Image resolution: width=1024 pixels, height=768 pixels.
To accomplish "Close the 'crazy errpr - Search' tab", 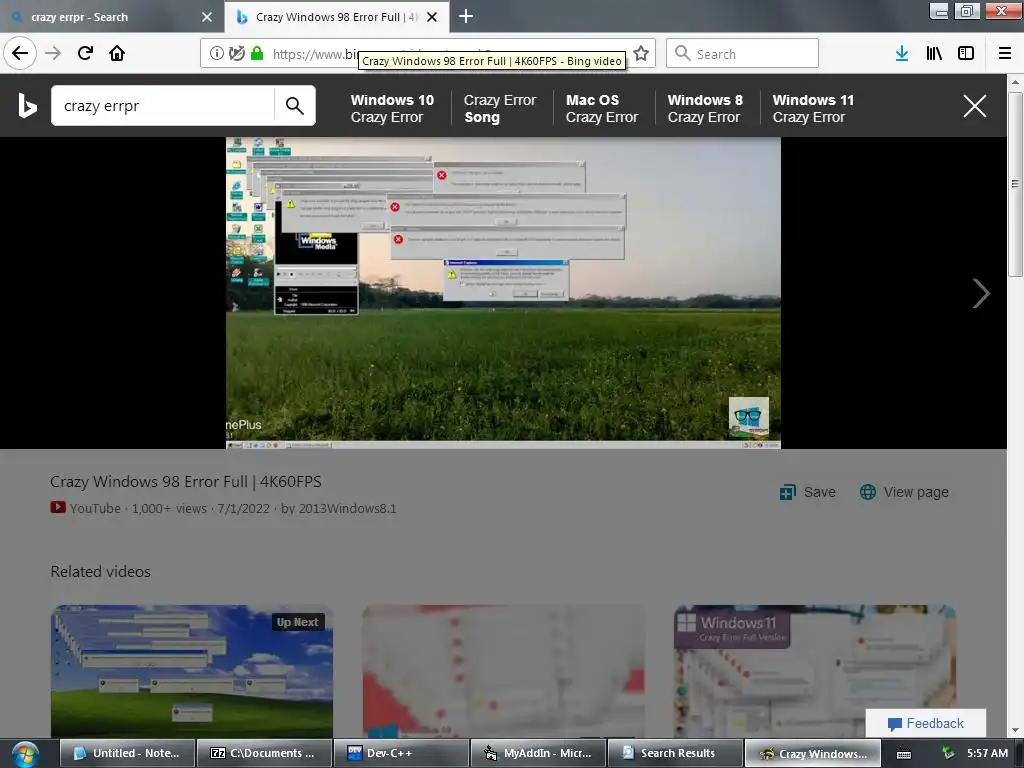I will pos(207,17).
